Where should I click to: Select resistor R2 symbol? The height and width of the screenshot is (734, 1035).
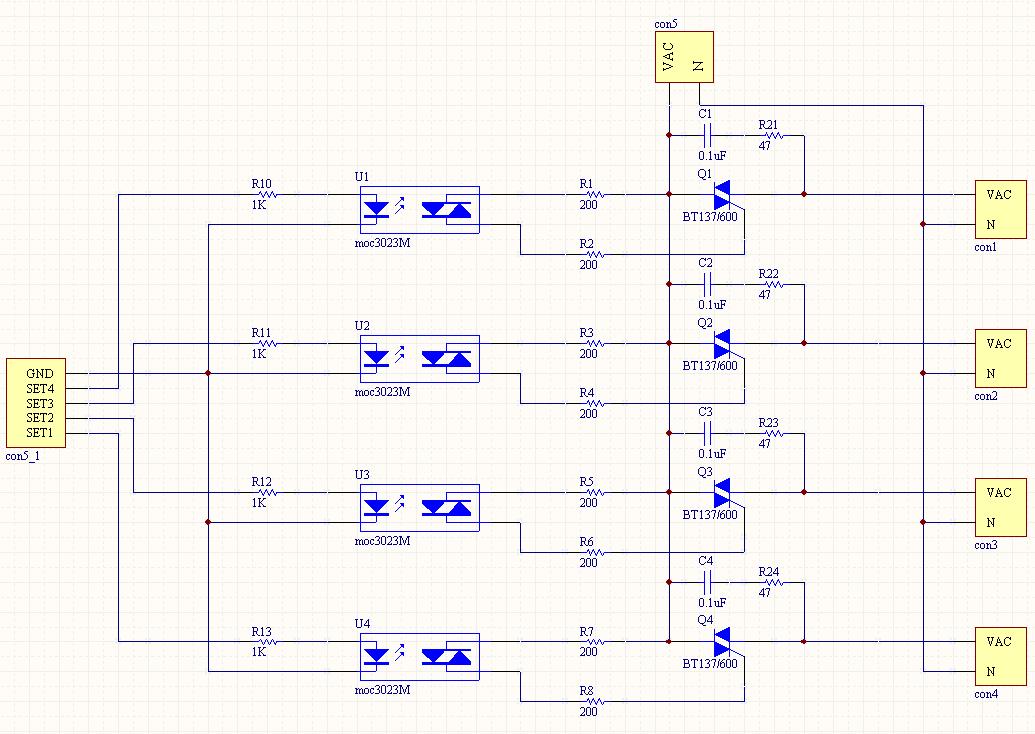pyautogui.click(x=594, y=254)
